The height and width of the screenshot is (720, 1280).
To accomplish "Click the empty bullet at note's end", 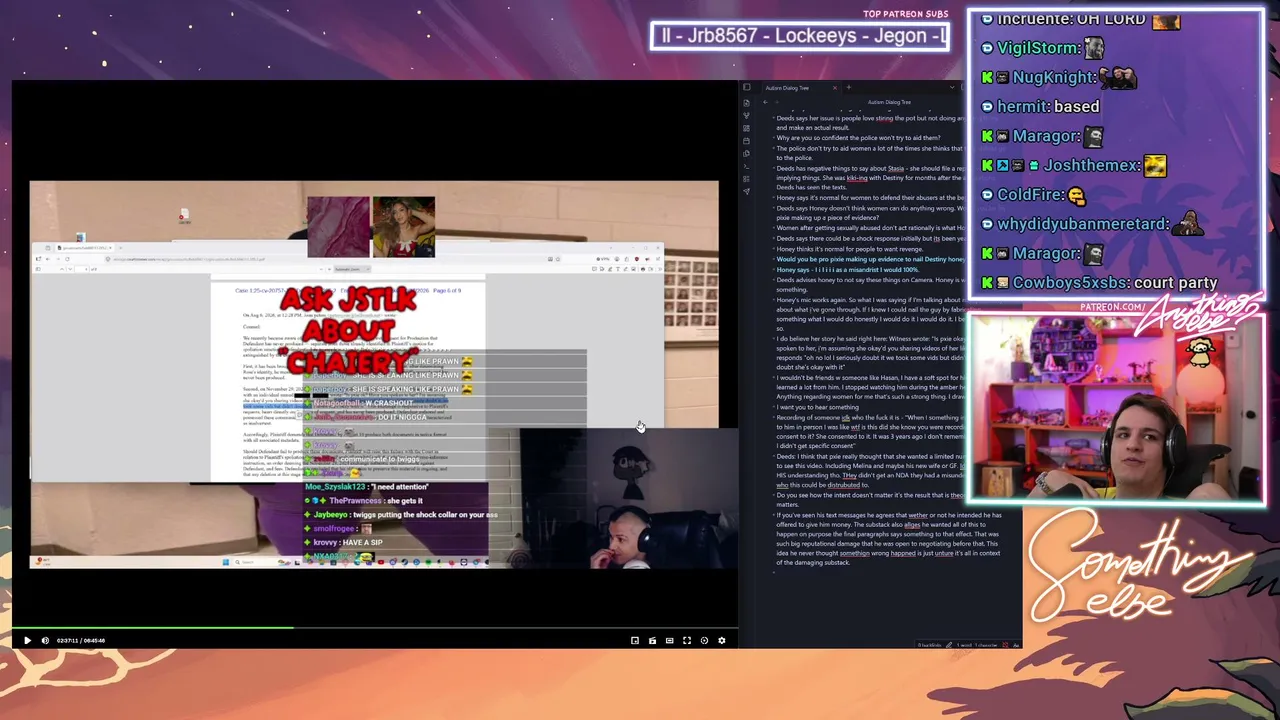I will click(x=774, y=572).
